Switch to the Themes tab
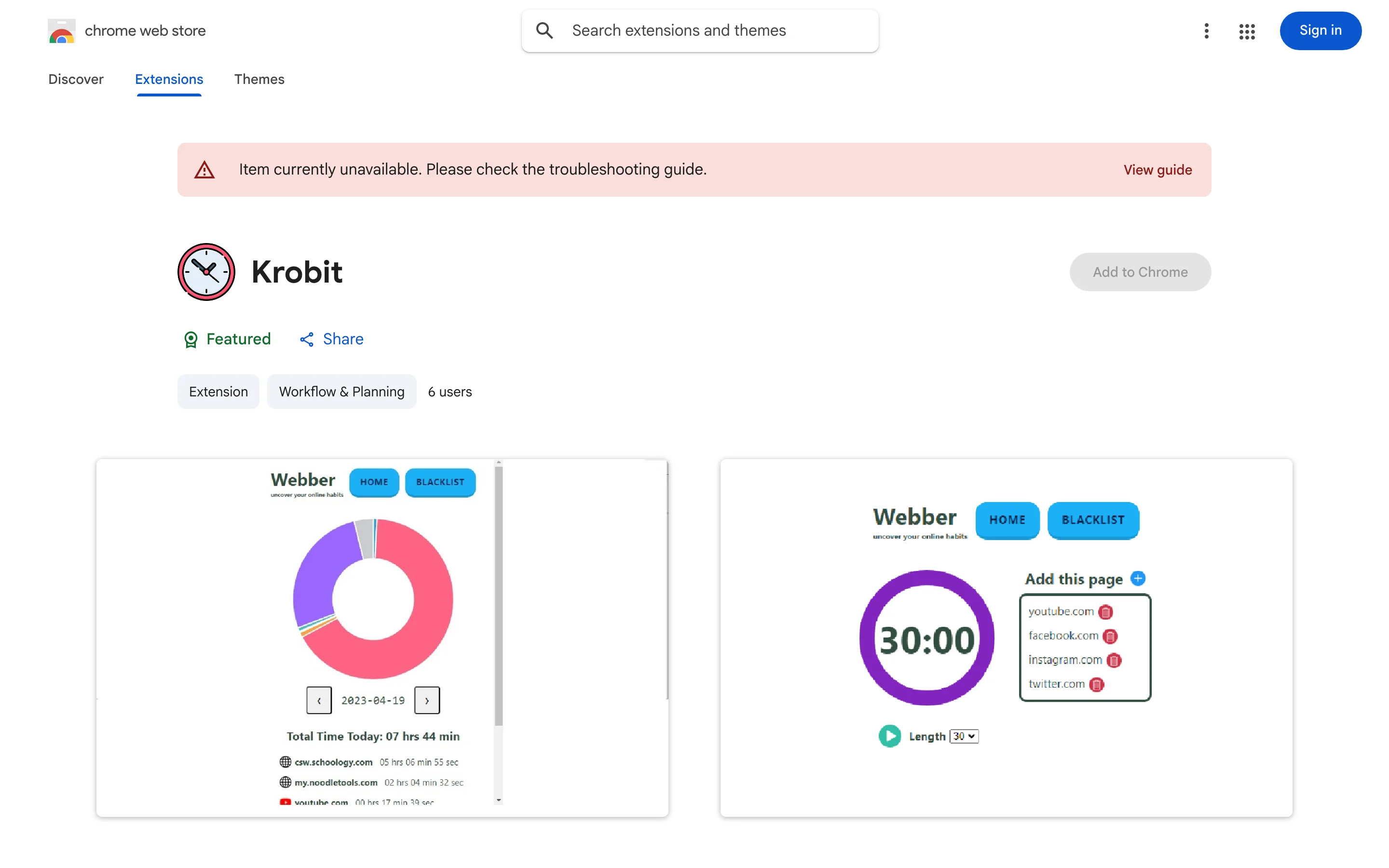This screenshot has width=1389, height=868. (x=259, y=79)
